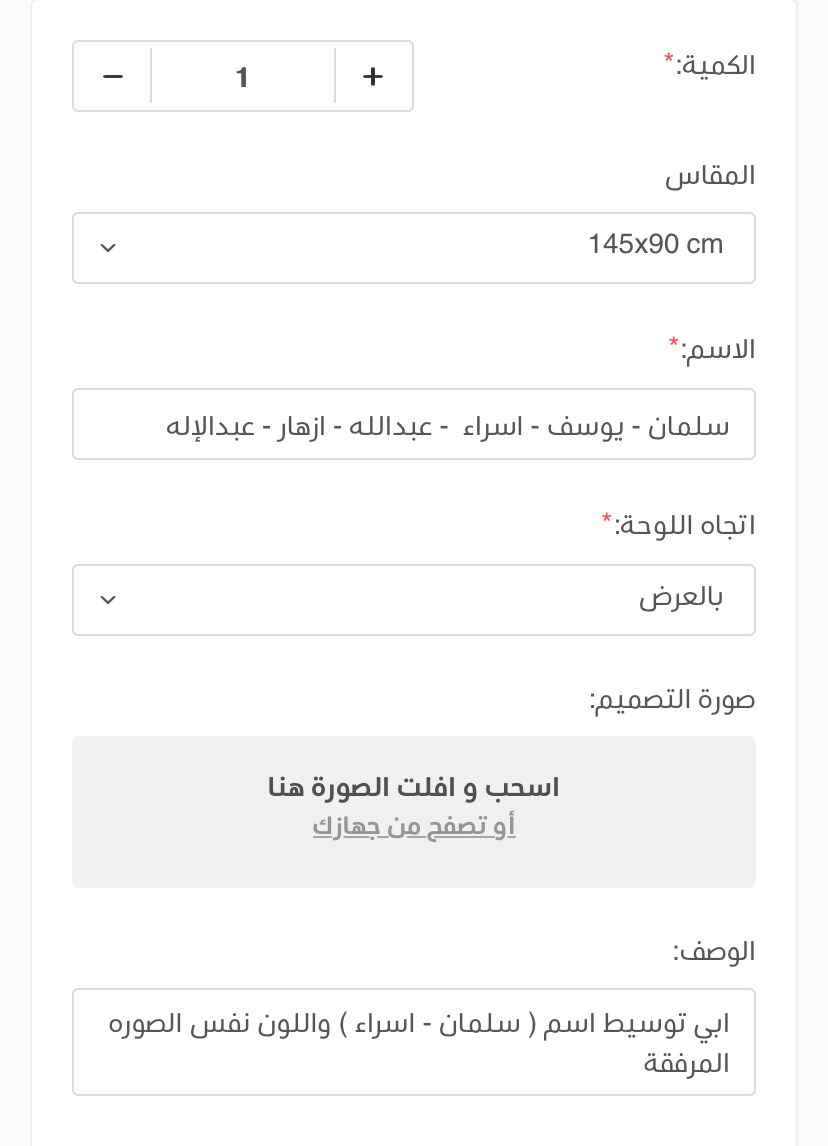828x1146 pixels.
Task: Click the الوصف field label
Action: click(714, 951)
